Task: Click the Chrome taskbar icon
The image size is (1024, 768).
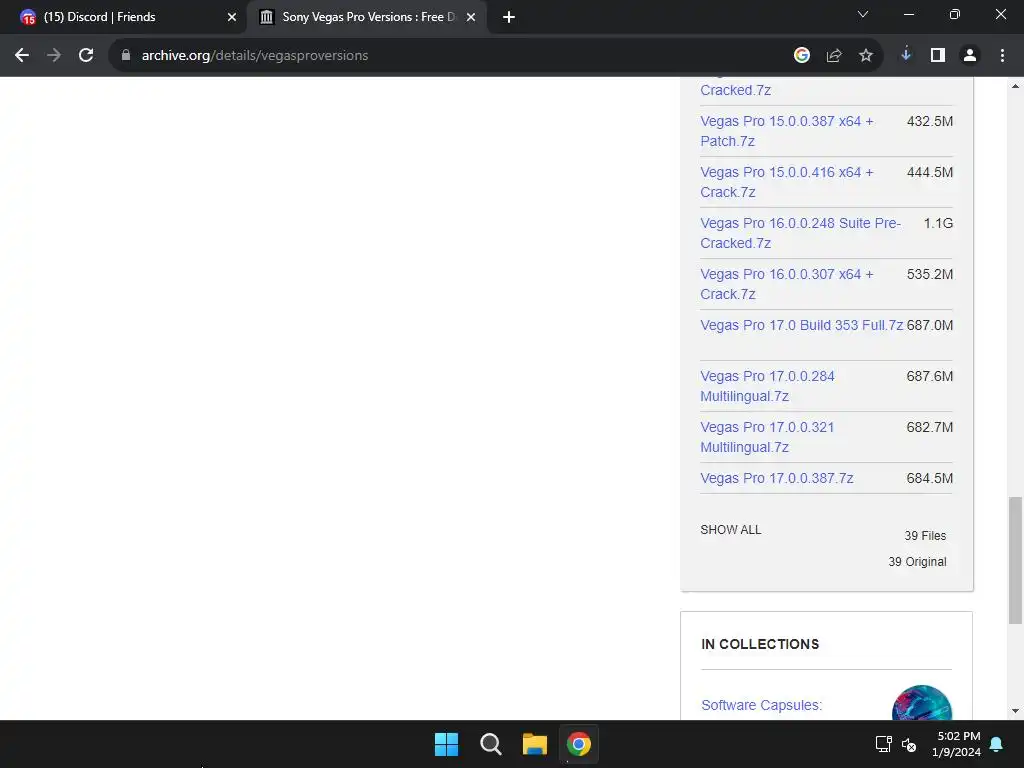Action: [579, 744]
